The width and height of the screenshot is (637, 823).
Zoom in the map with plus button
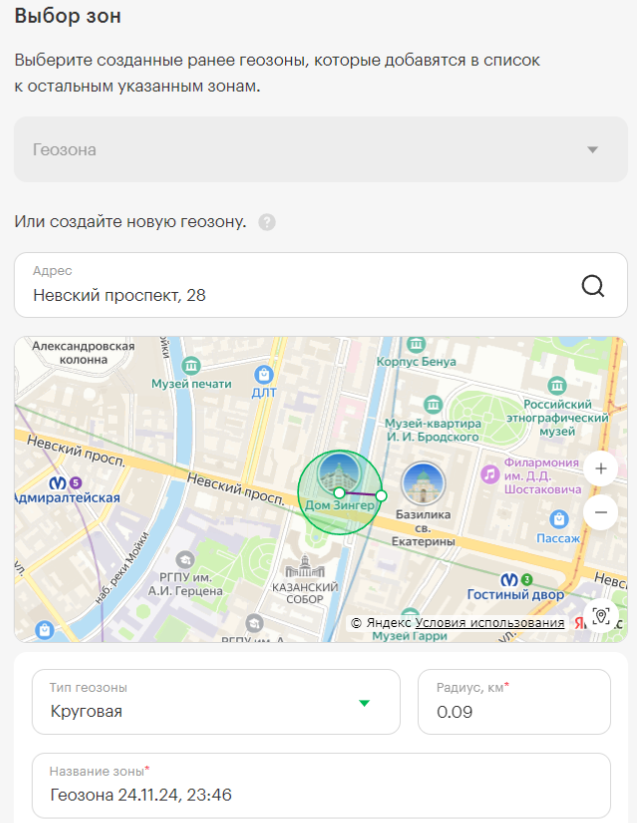(600, 468)
